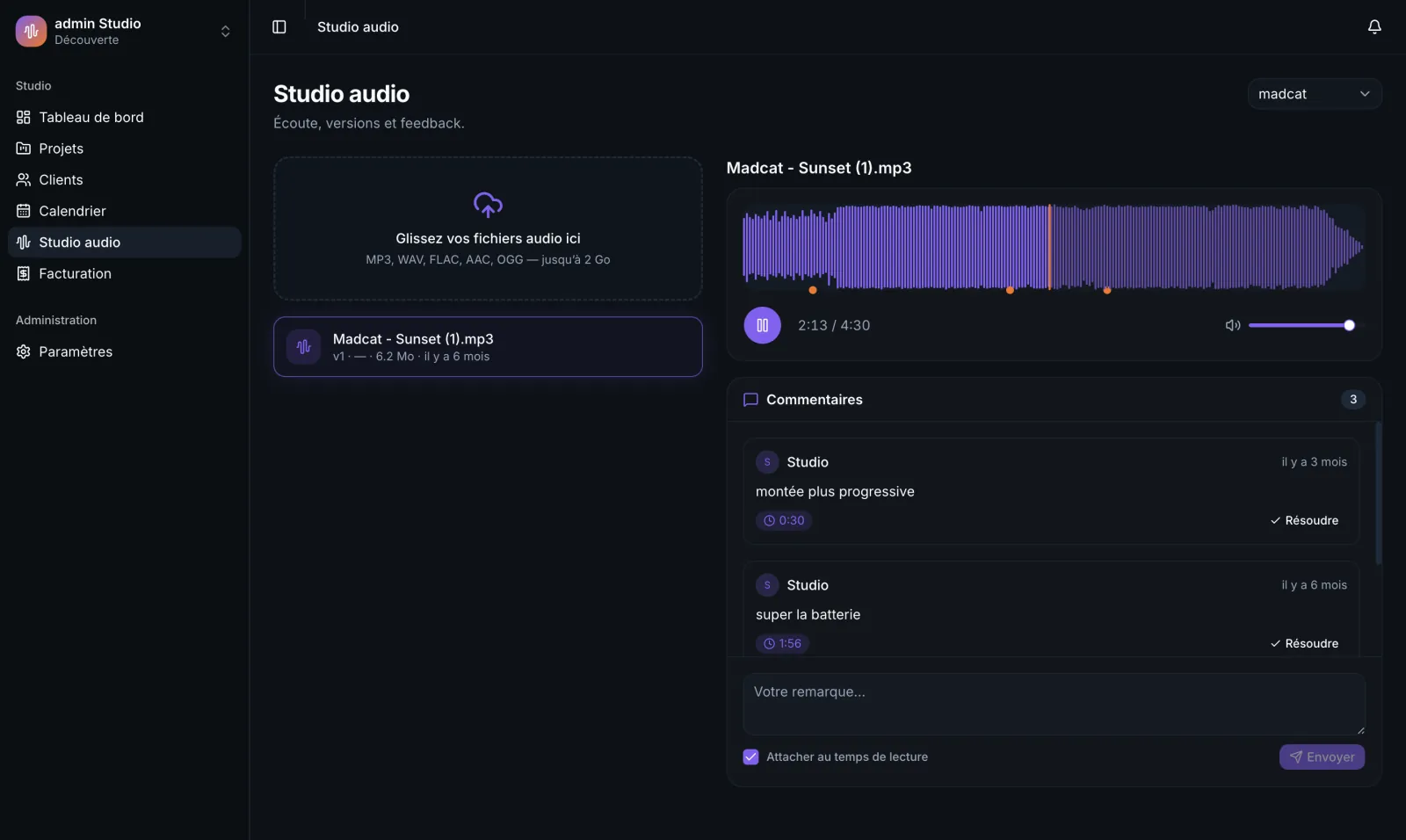Click the orange marker near 1:56
This screenshot has height=840, width=1406.
1010,290
